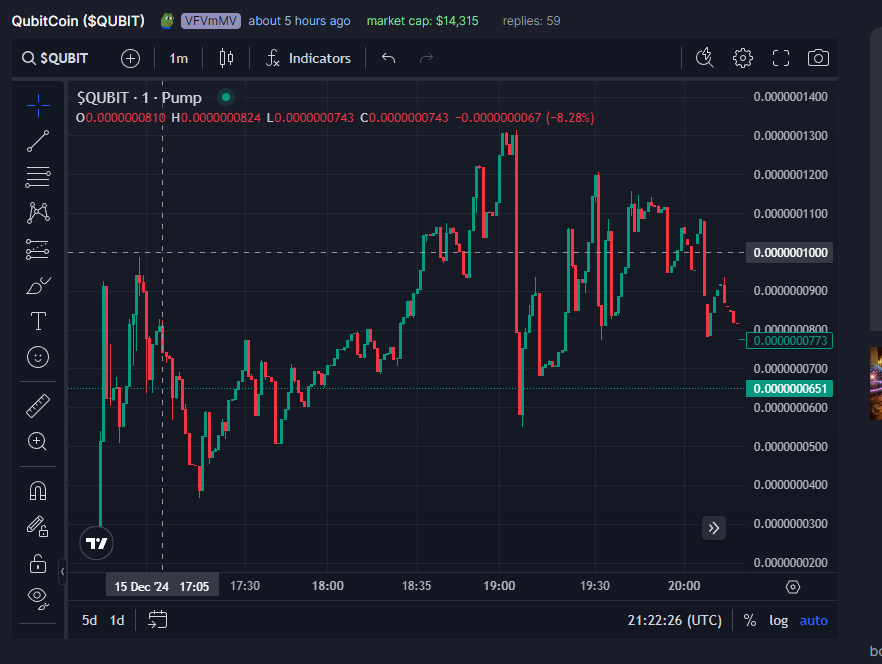Open the go to date calendar
This screenshot has width=882, height=664.
coord(158,620)
